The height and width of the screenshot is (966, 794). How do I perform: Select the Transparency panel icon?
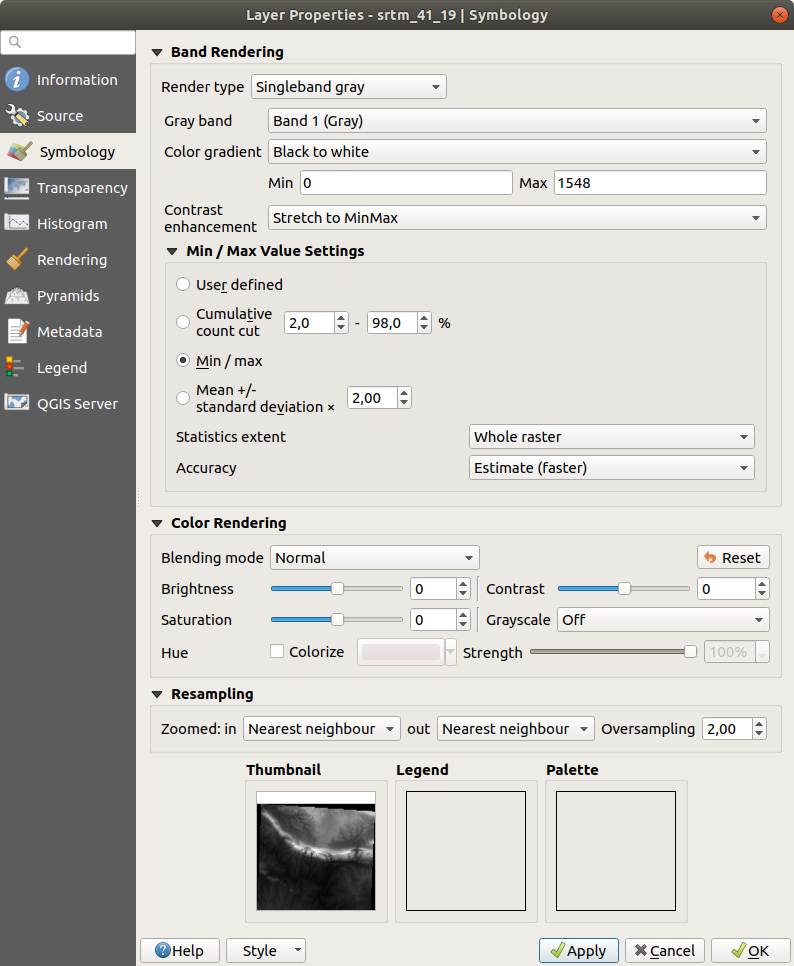click(x=17, y=188)
